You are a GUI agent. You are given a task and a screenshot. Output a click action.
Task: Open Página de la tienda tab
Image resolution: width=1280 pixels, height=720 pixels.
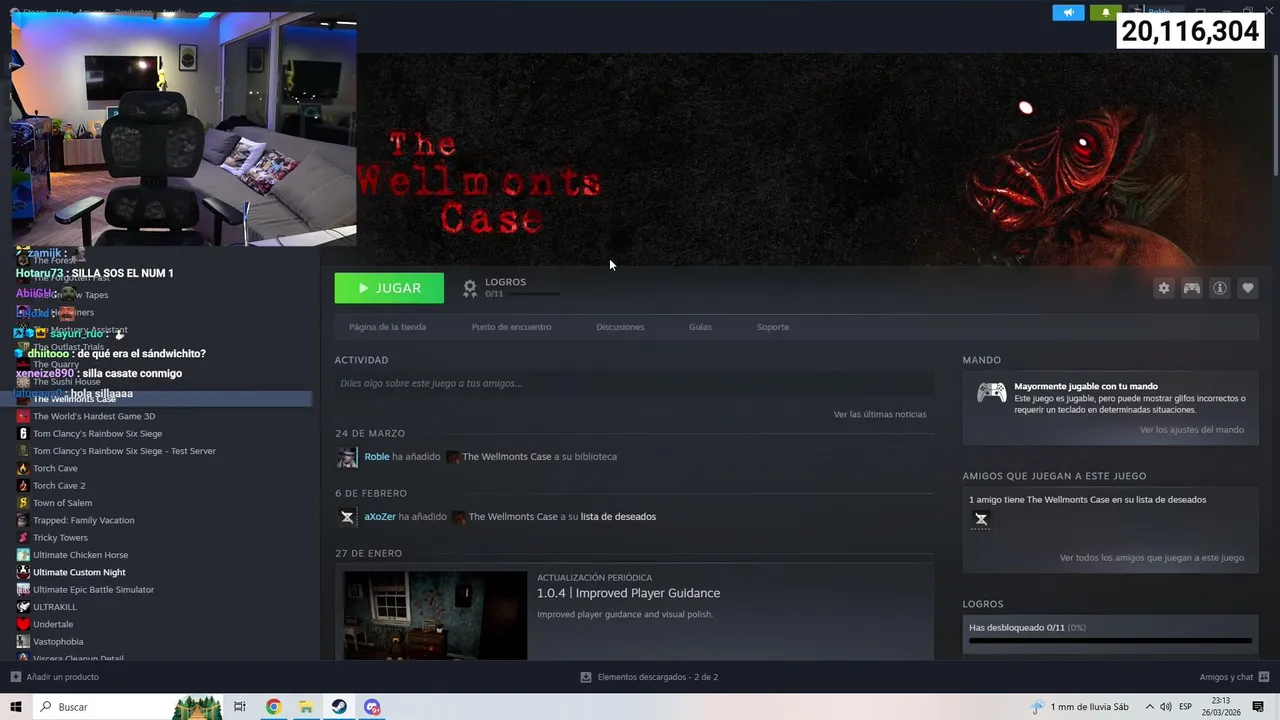387,327
